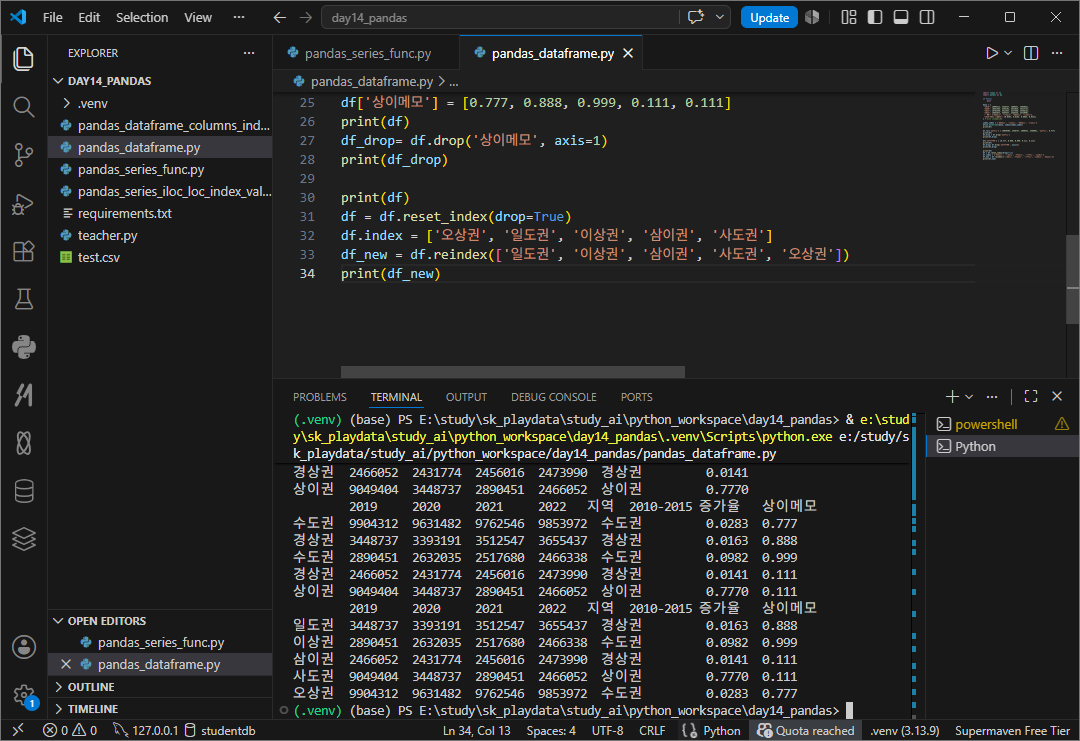1080x741 pixels.
Task: Expand the breadcrumb after pandas_dataframe.py
Action: pyautogui.click(x=454, y=81)
